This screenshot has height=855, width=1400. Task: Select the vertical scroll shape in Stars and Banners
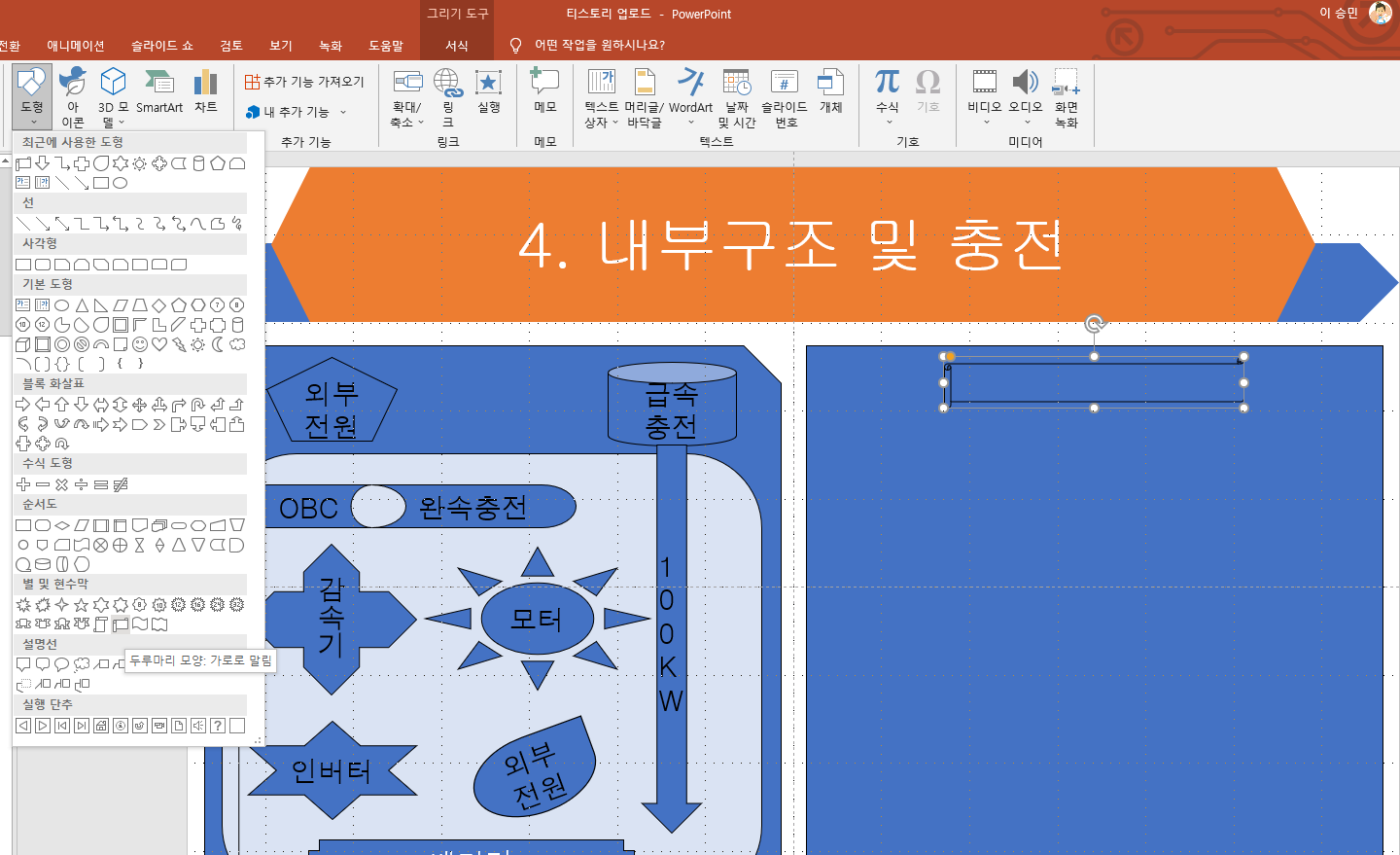(x=101, y=624)
